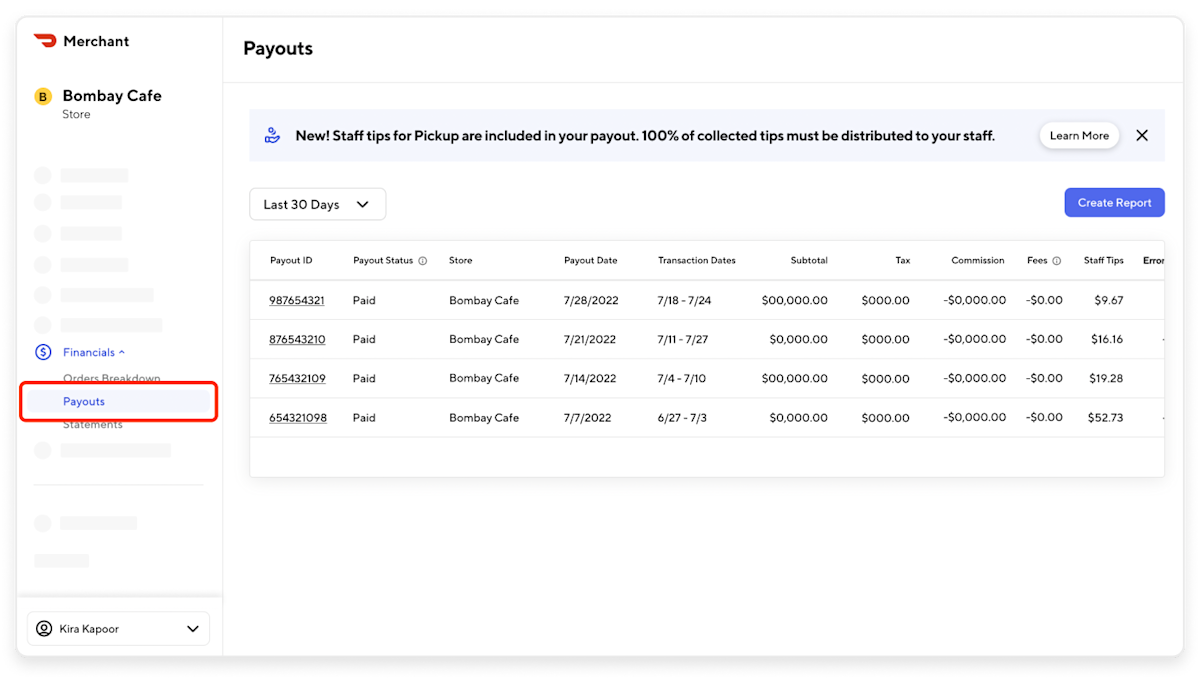
Task: Click payout date 7/21/2022
Action: pyautogui.click(x=590, y=339)
